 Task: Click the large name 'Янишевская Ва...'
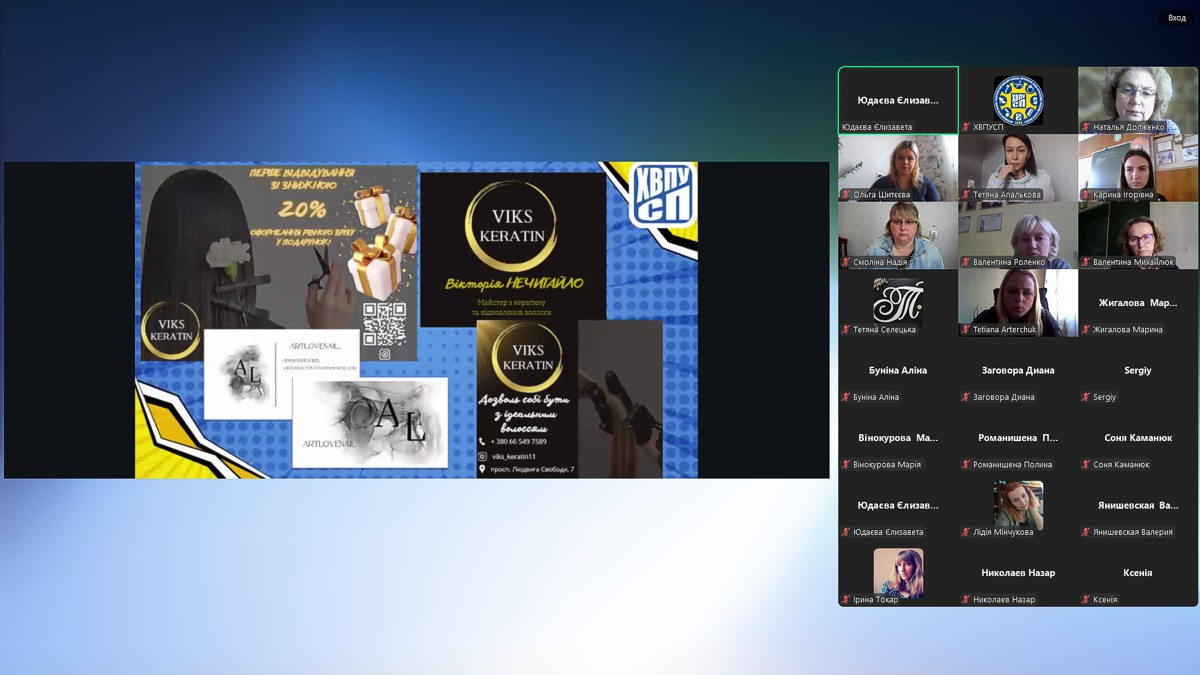1138,505
